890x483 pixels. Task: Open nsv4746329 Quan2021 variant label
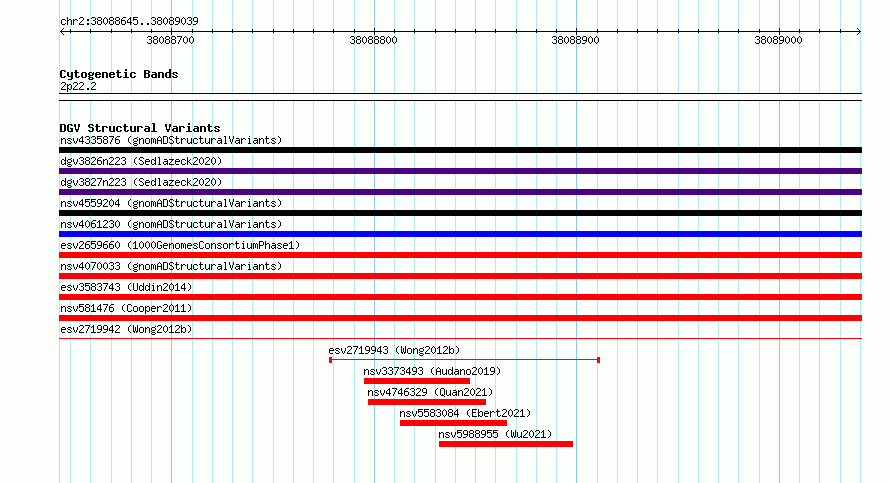coord(430,392)
